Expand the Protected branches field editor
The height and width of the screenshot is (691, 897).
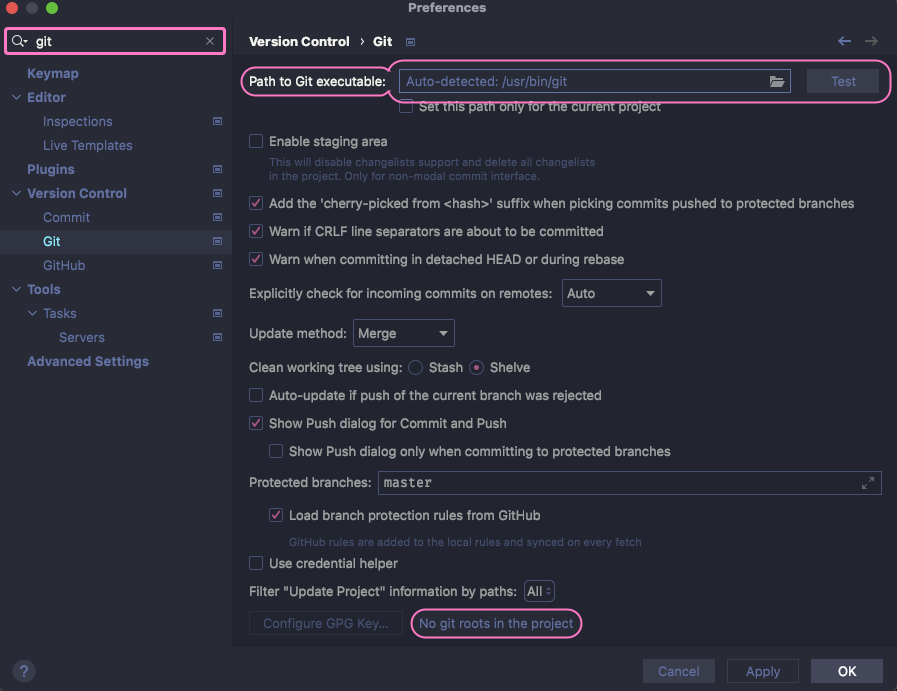click(x=868, y=483)
